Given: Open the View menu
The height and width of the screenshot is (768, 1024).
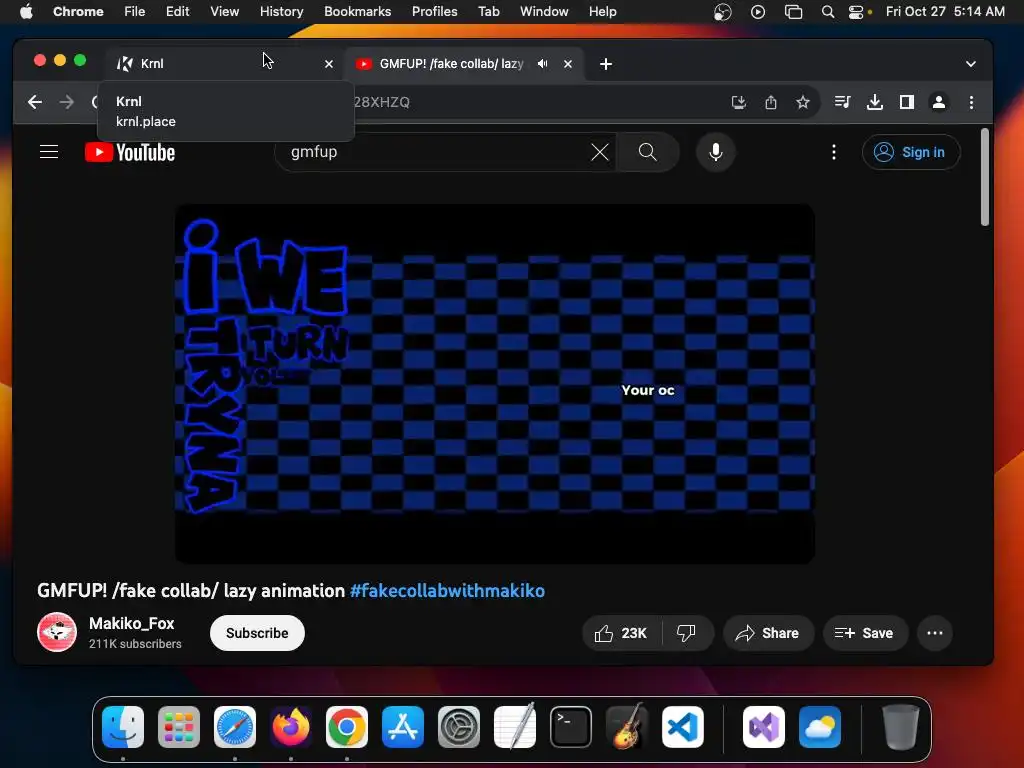Looking at the screenshot, I should (x=225, y=12).
